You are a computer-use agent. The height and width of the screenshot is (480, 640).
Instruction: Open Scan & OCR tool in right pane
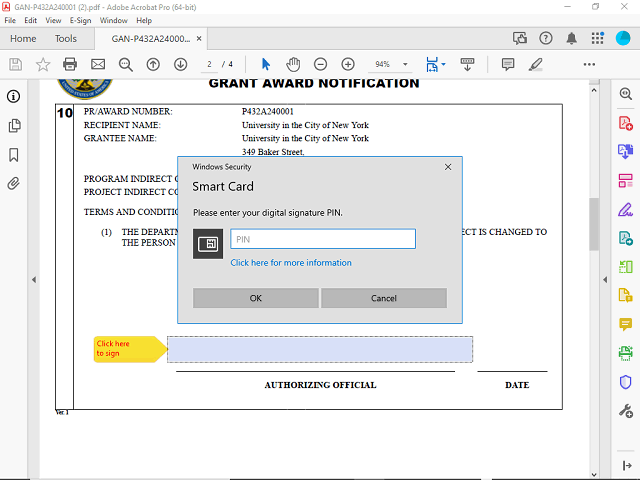pos(625,353)
